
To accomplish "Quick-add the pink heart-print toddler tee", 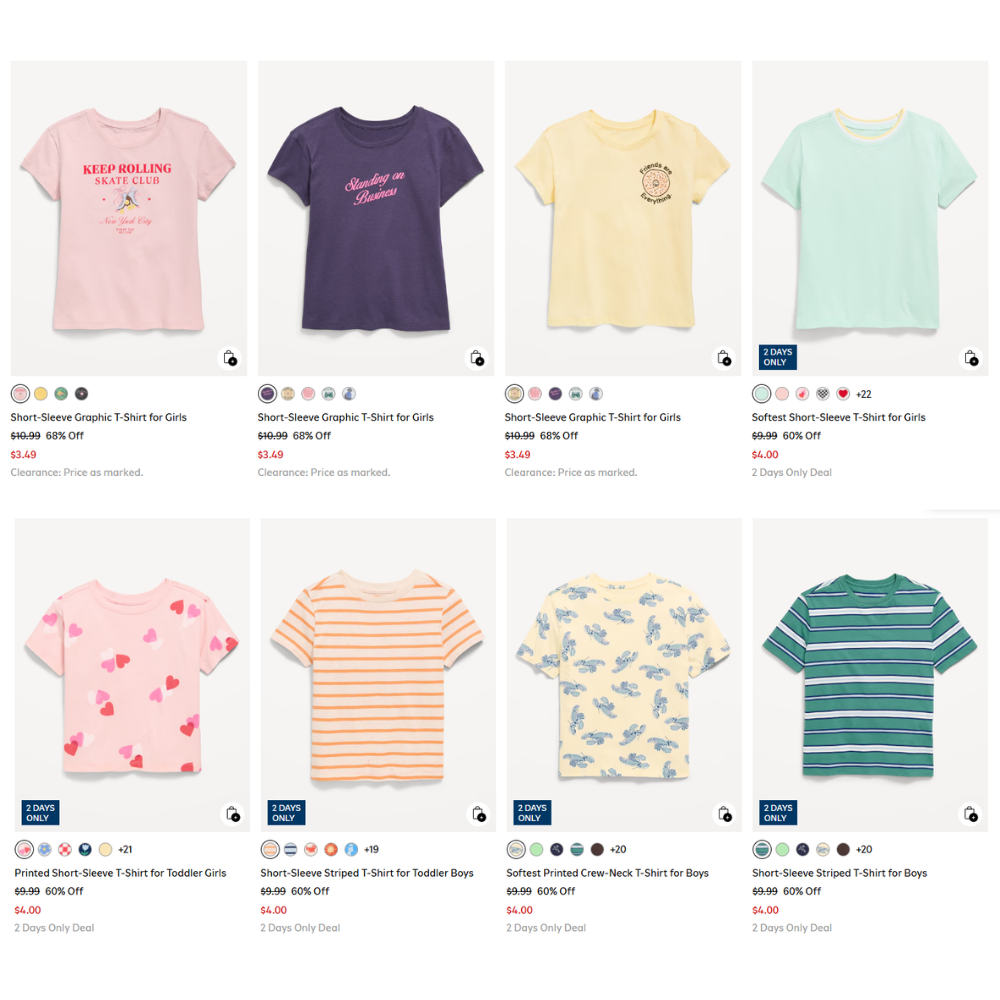I will pyautogui.click(x=232, y=814).
